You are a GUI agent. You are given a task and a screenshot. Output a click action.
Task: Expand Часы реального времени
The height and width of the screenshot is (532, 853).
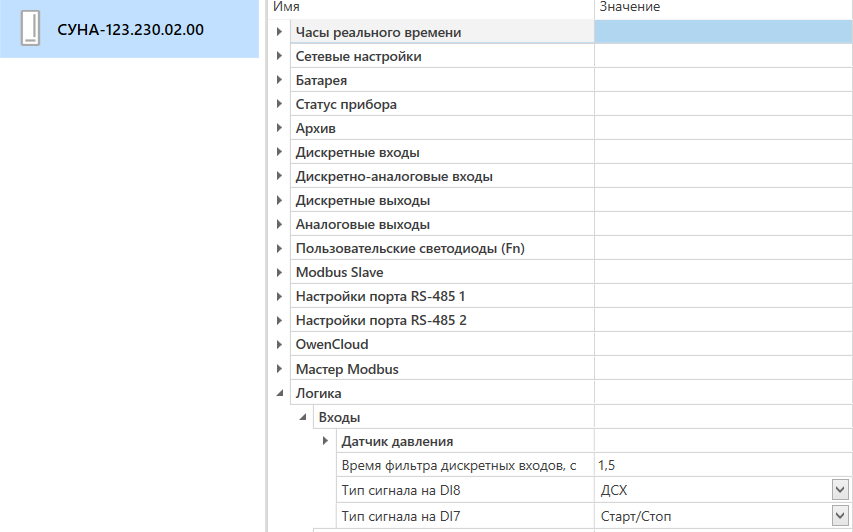279,32
